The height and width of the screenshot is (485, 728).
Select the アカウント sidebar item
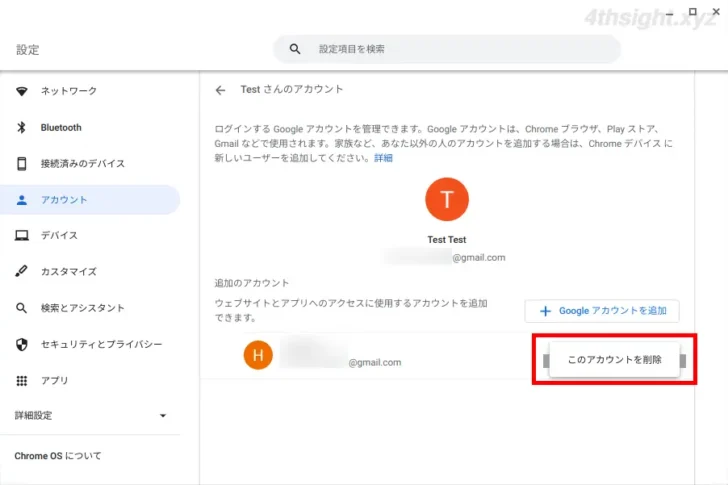(90, 200)
